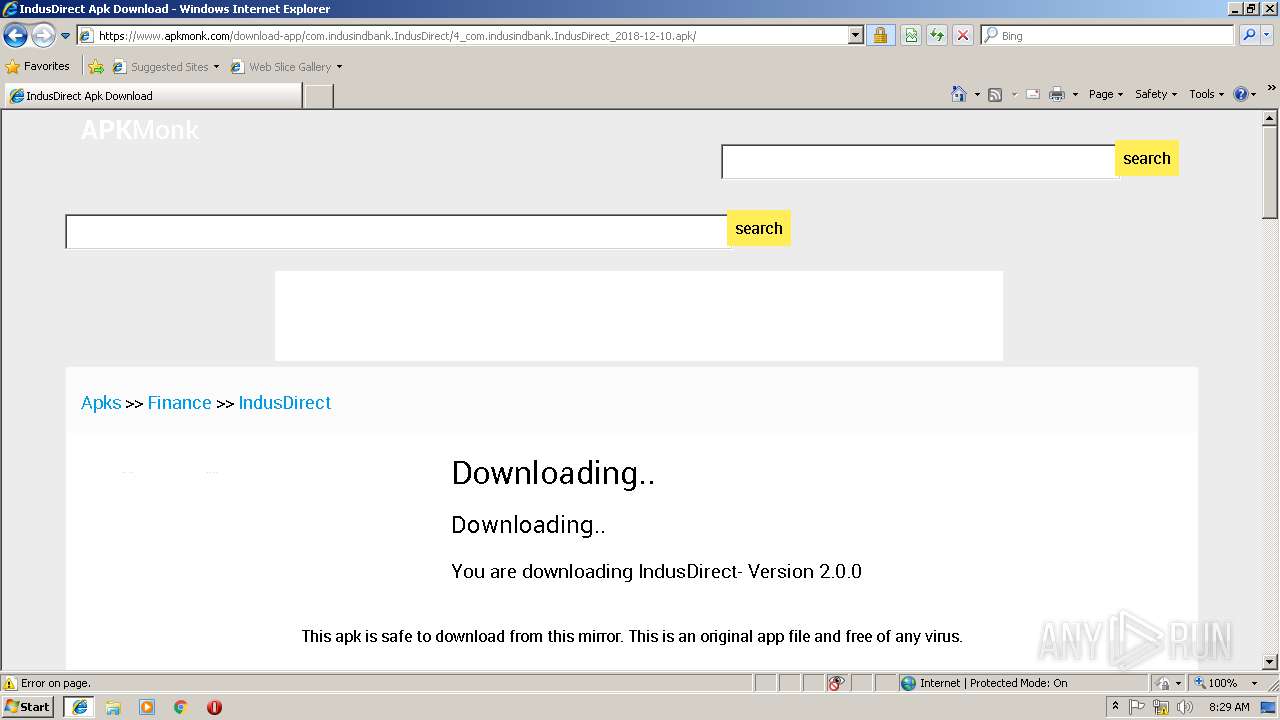Open the Safety menu

(1156, 94)
